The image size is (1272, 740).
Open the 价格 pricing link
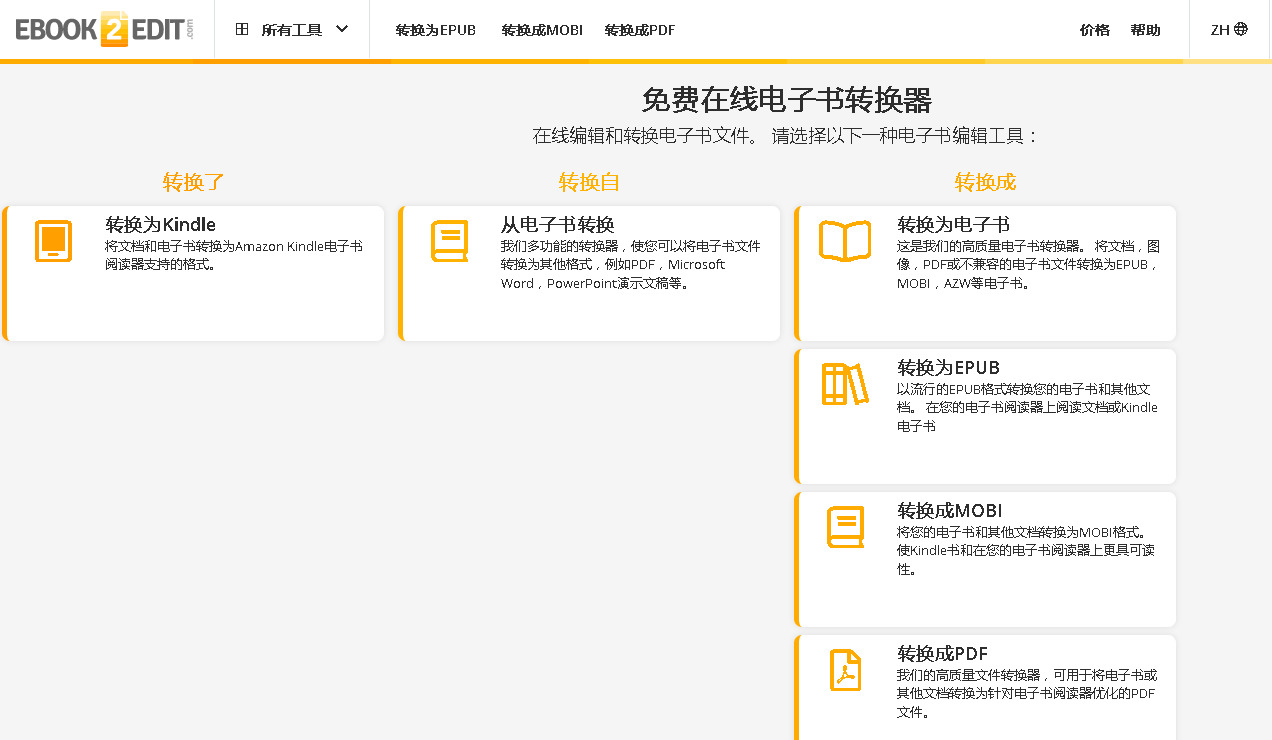[1095, 30]
